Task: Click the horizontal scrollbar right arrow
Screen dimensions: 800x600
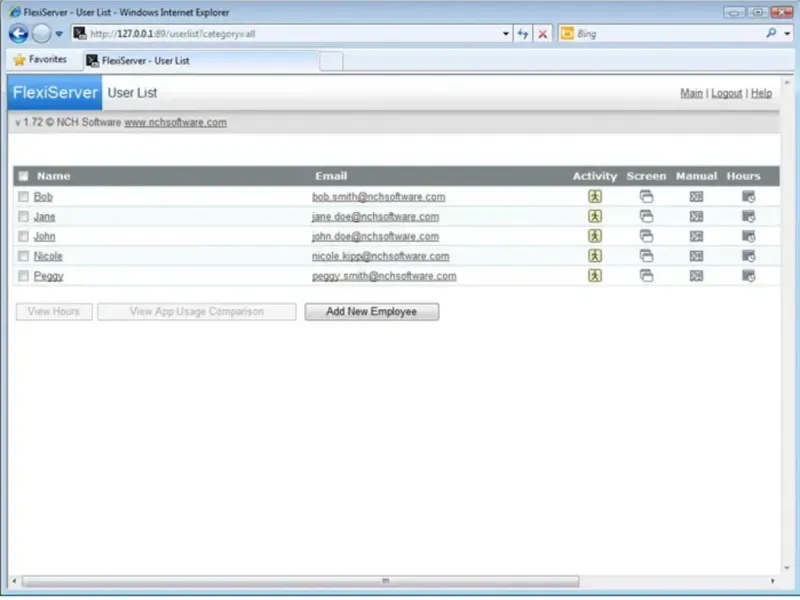Action: click(772, 581)
